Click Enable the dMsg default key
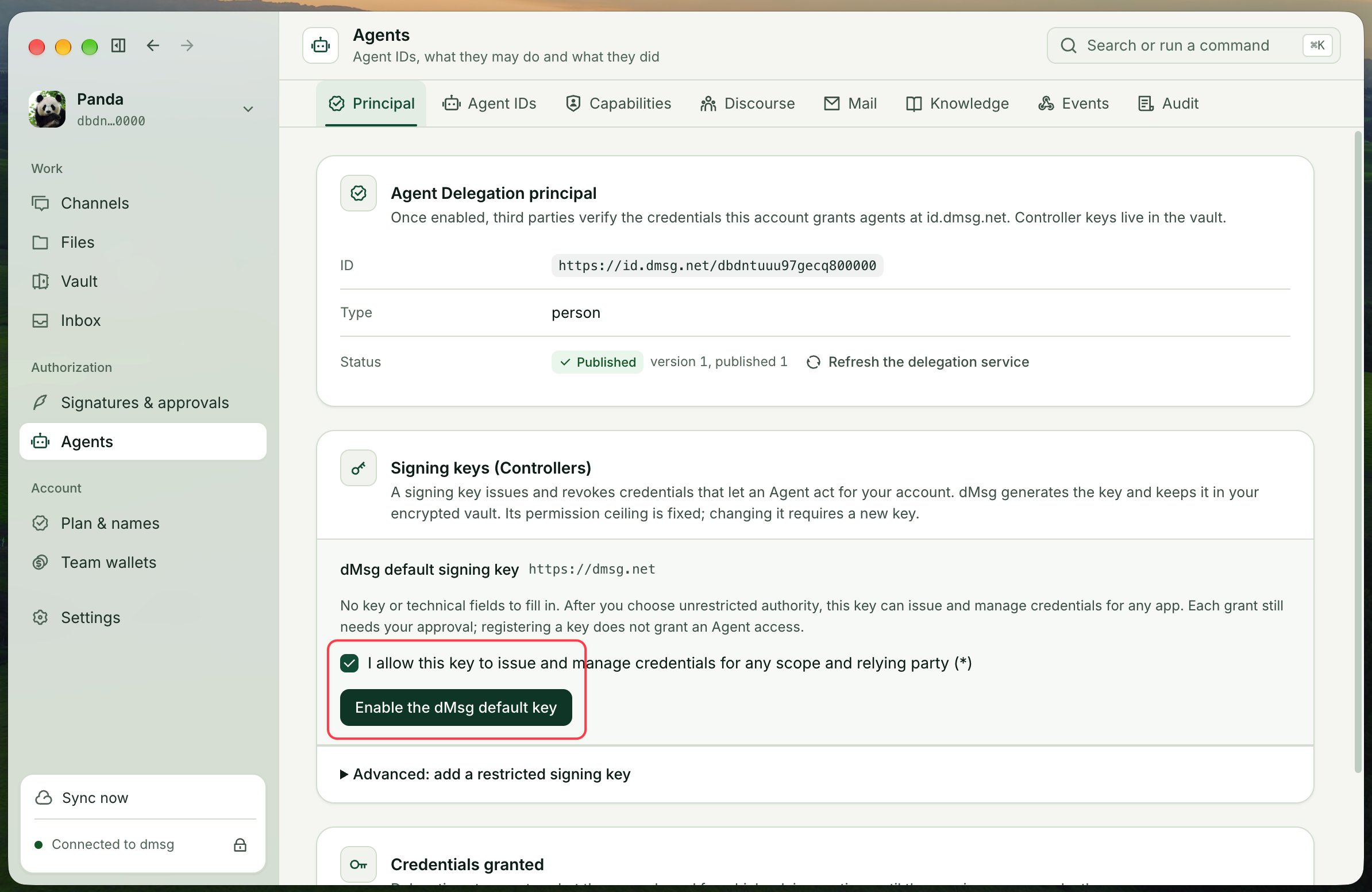 456,708
